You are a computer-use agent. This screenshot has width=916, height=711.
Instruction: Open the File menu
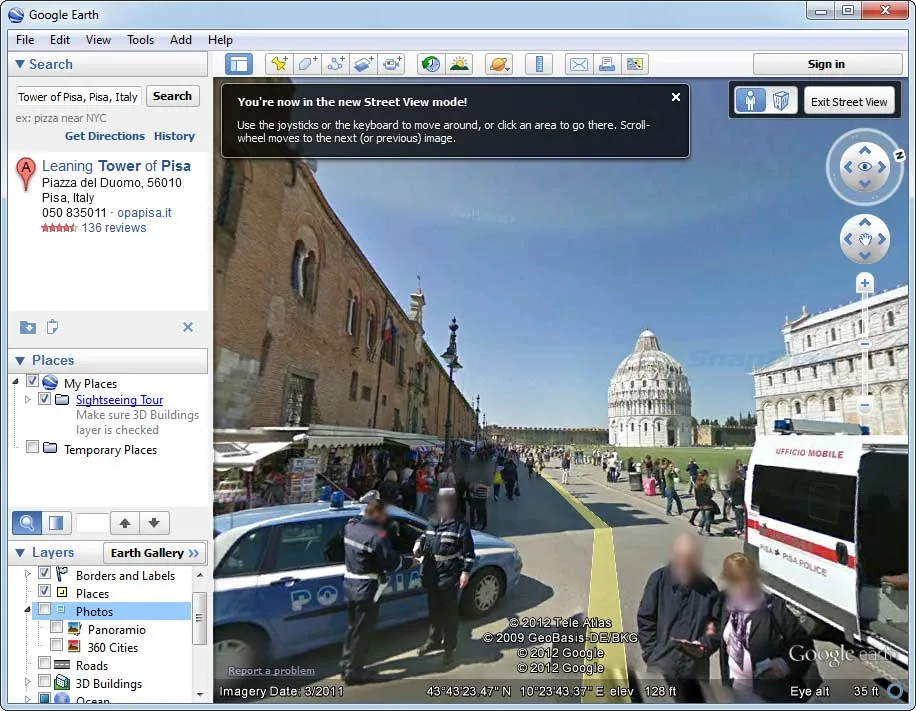(x=25, y=40)
